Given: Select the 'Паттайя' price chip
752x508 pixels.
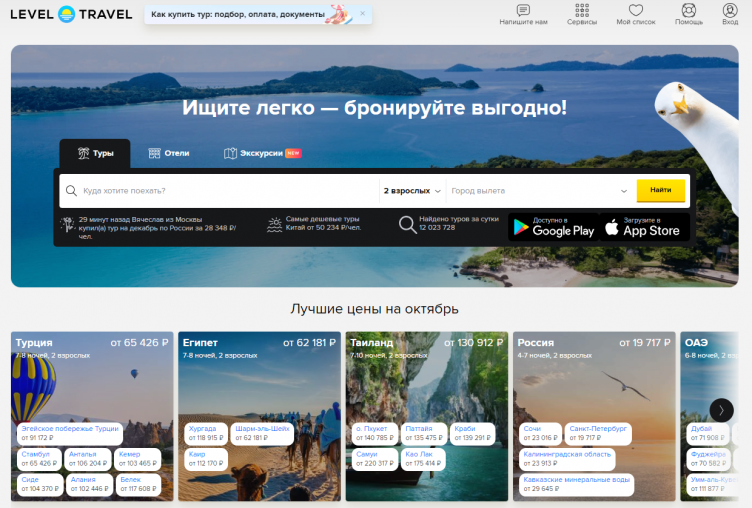Looking at the screenshot, I should 424,433.
